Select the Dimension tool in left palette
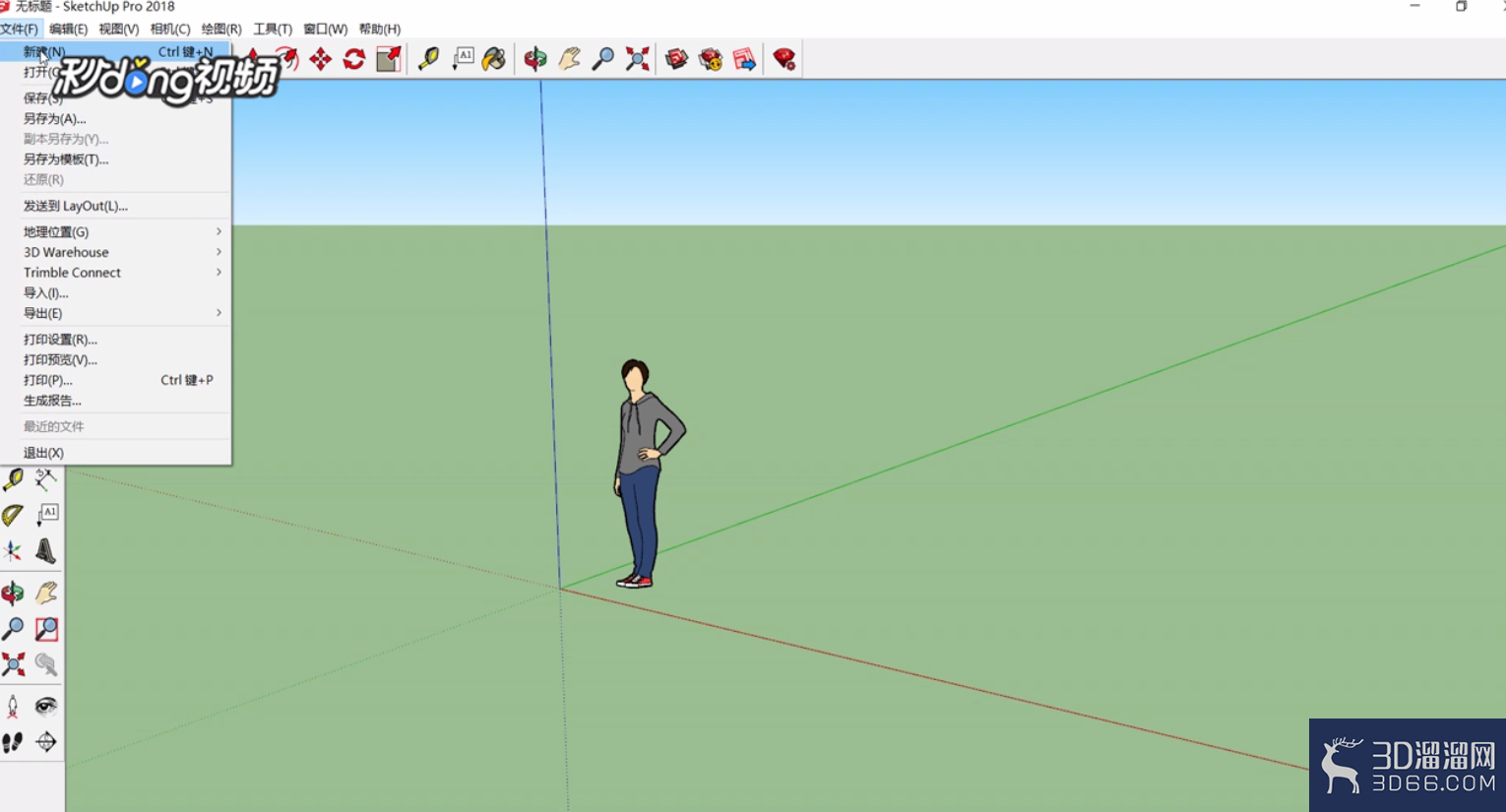 tap(46, 480)
